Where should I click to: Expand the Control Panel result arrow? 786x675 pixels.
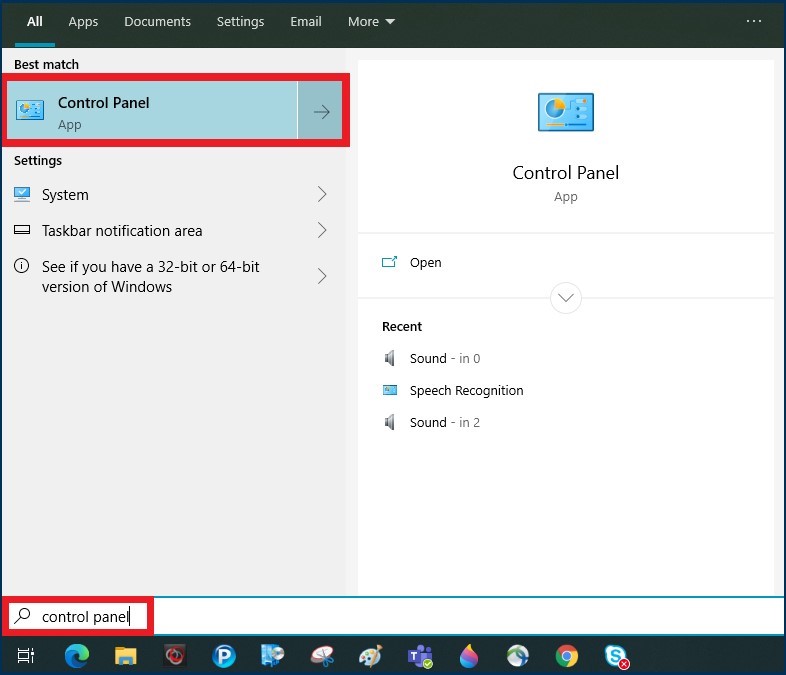click(x=321, y=112)
